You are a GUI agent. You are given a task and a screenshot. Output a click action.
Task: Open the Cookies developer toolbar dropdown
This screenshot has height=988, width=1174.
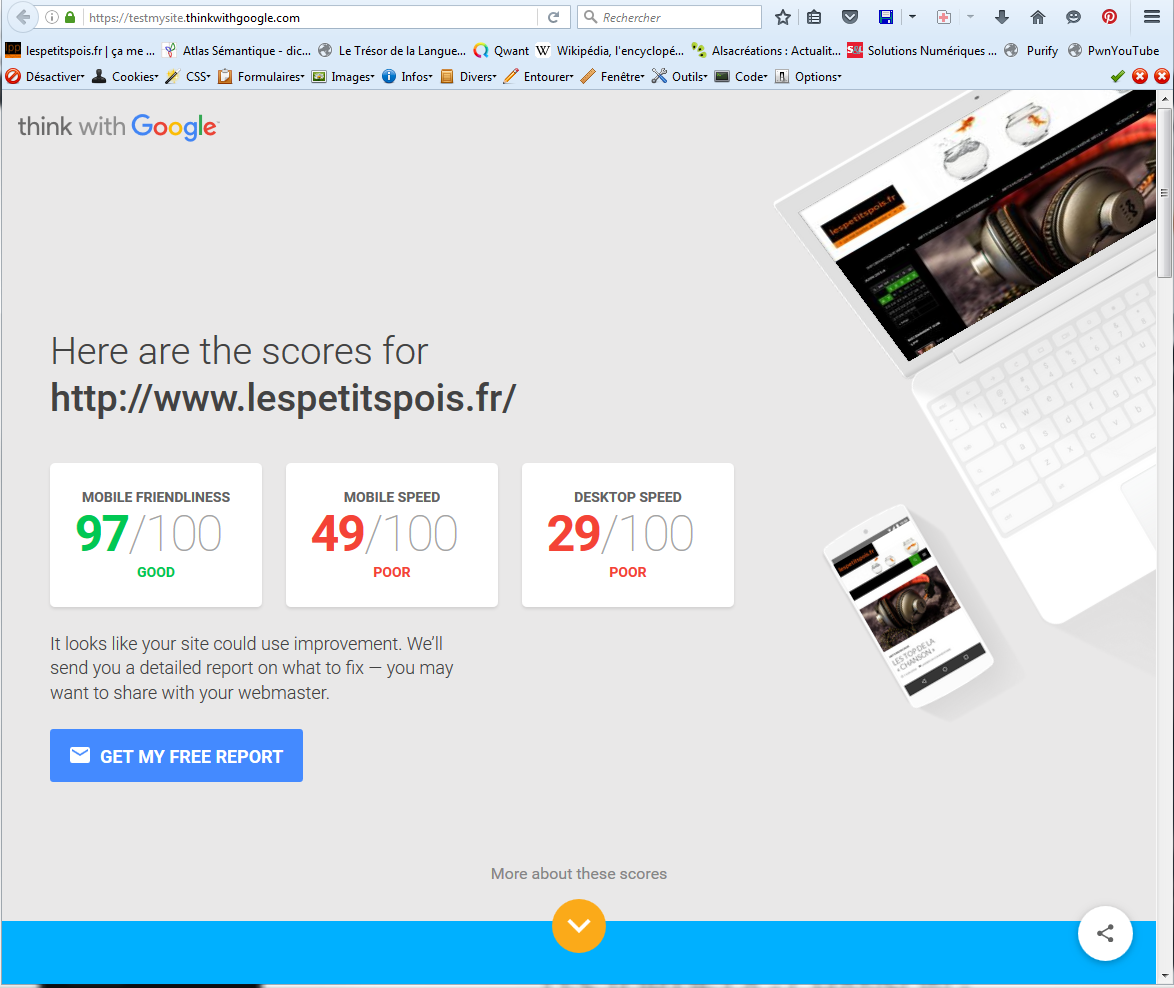pos(125,76)
